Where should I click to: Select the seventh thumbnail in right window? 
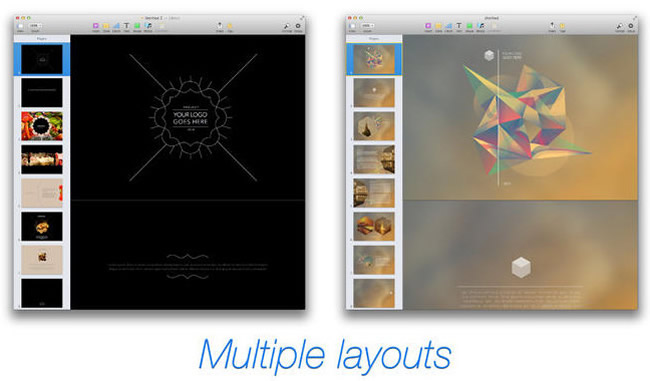coord(374,260)
